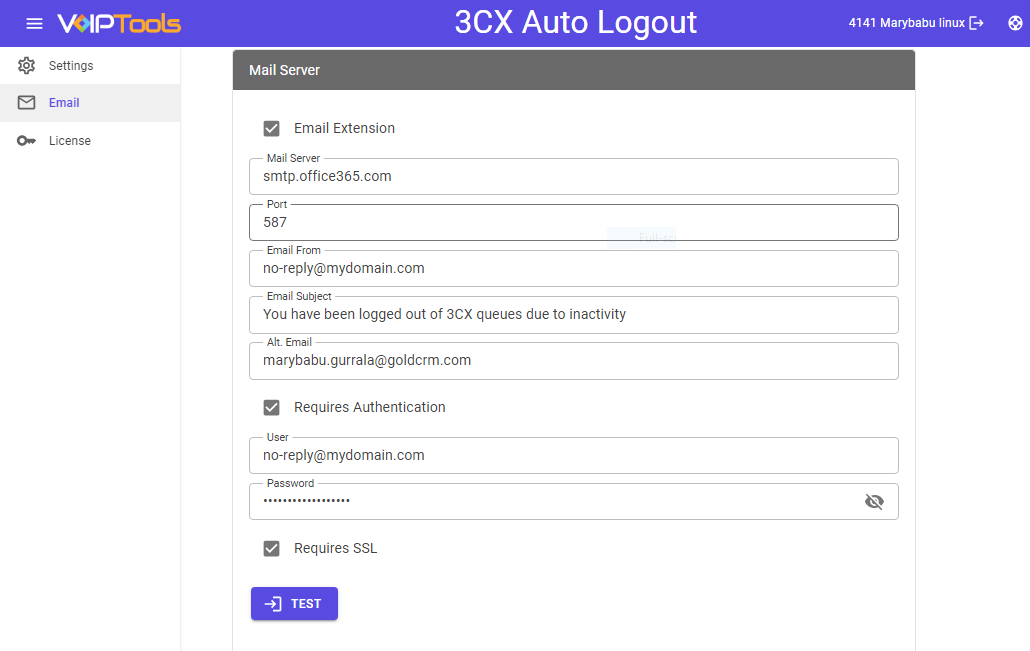Click the Settings gear icon
Screen dimensions: 1030x651
[27, 64]
